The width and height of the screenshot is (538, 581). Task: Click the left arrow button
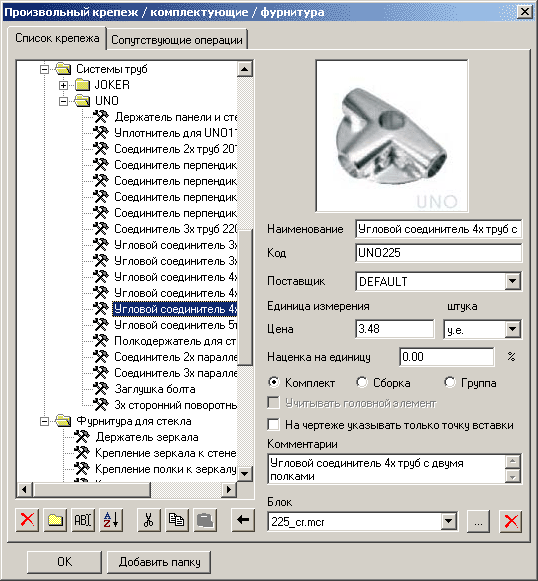point(243,520)
